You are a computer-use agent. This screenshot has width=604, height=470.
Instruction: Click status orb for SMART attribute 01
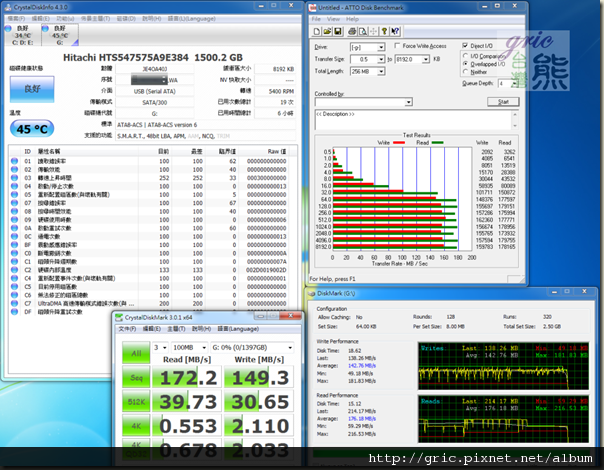(x=14, y=161)
